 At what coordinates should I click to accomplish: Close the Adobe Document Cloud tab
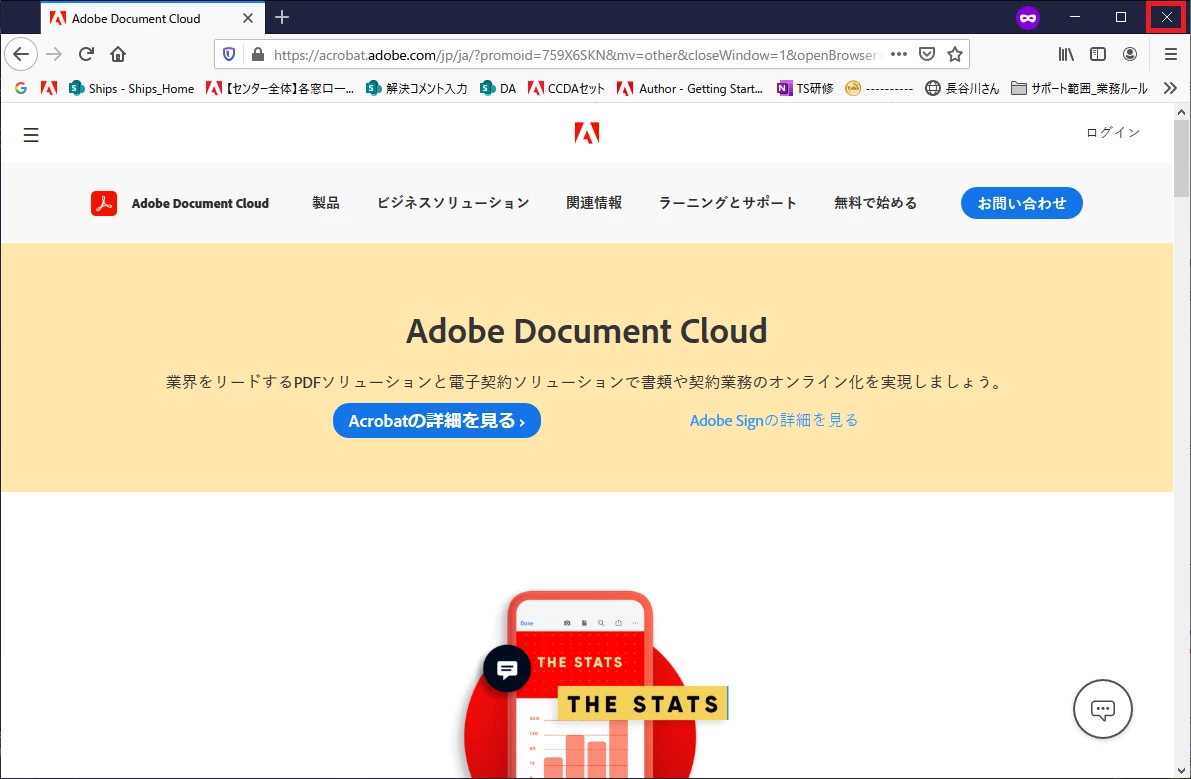pos(248,18)
